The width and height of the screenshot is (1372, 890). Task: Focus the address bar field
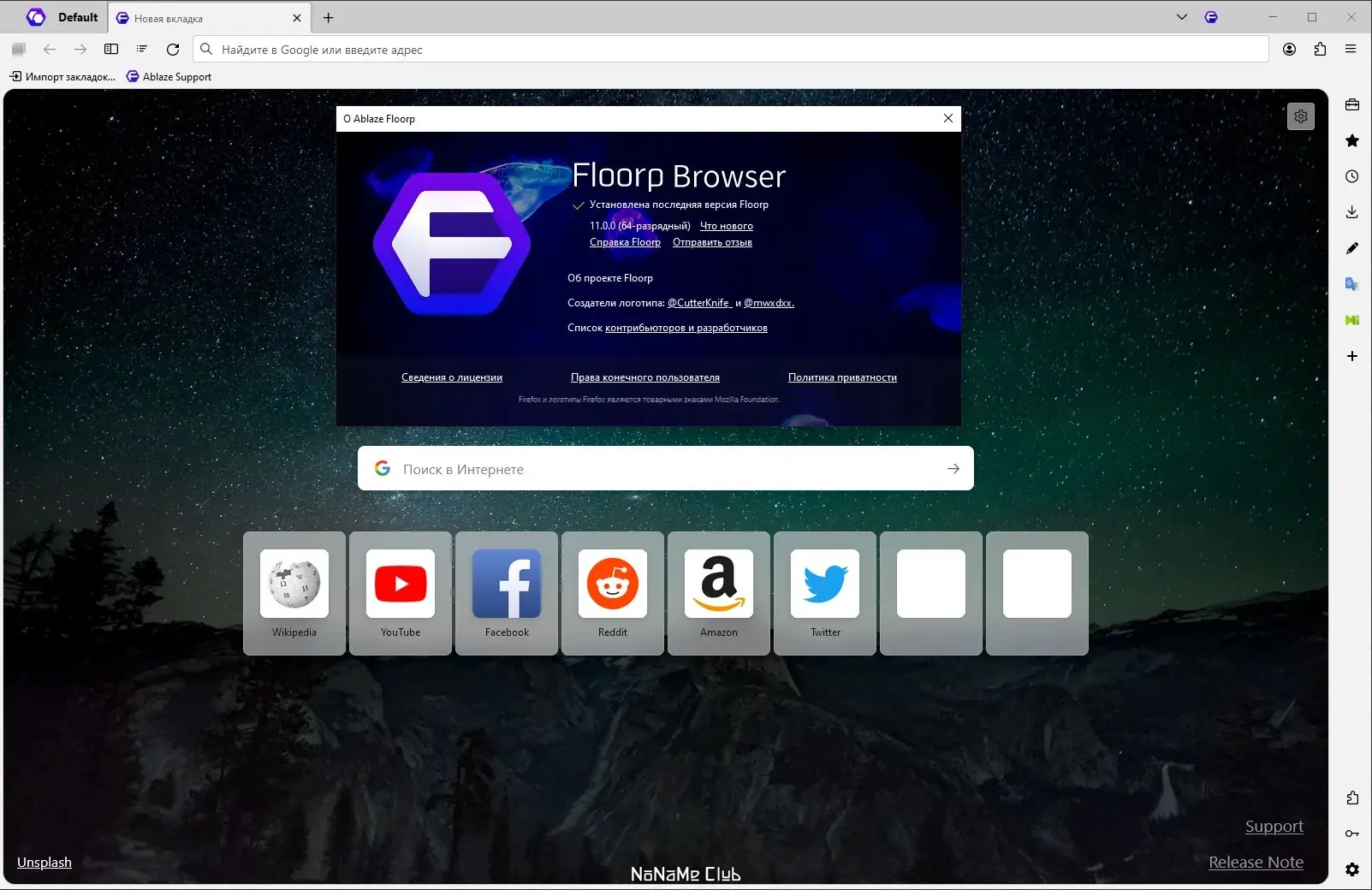731,50
